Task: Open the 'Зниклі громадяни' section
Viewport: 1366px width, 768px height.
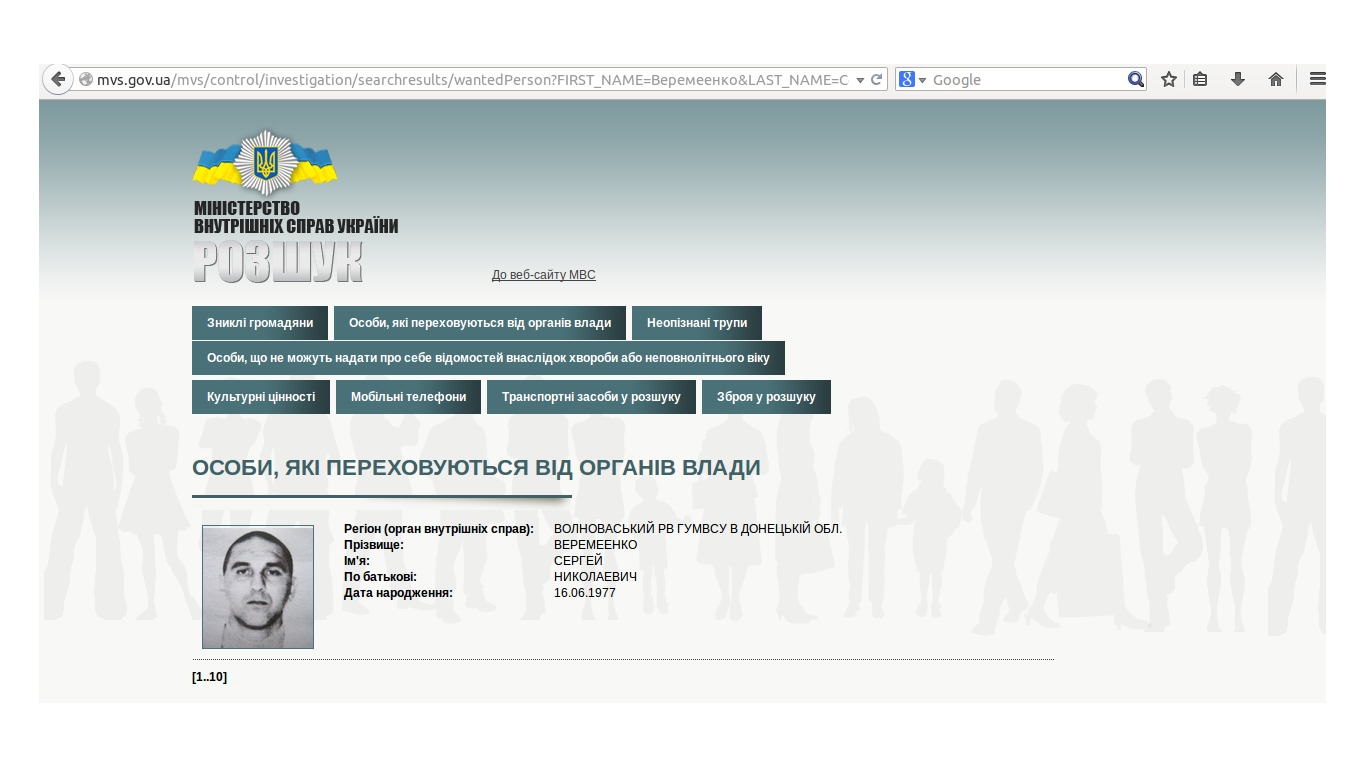Action: (x=260, y=323)
